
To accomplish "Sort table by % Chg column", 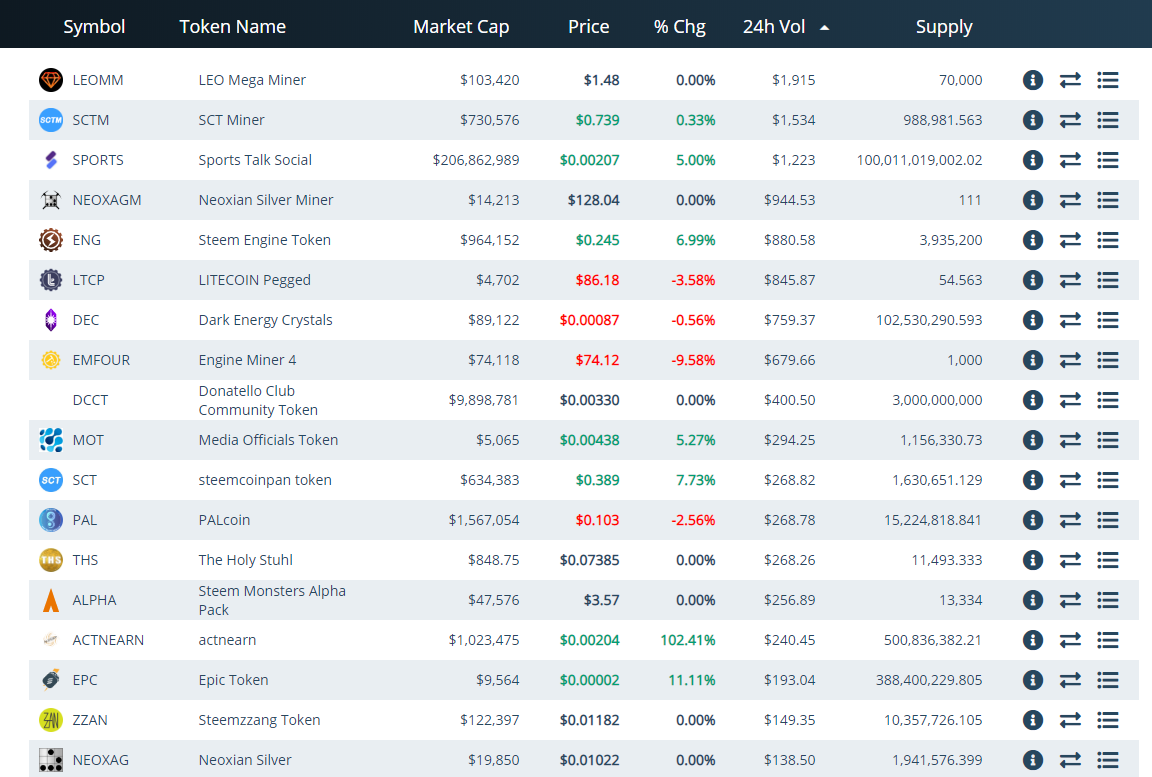I will click(x=680, y=27).
